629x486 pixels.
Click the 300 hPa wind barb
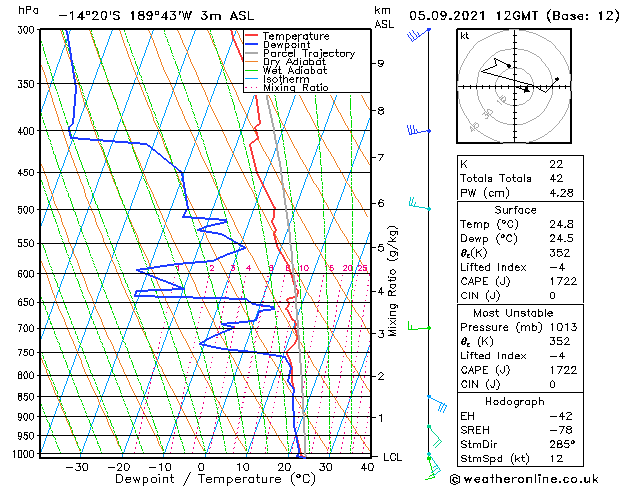(x=418, y=34)
